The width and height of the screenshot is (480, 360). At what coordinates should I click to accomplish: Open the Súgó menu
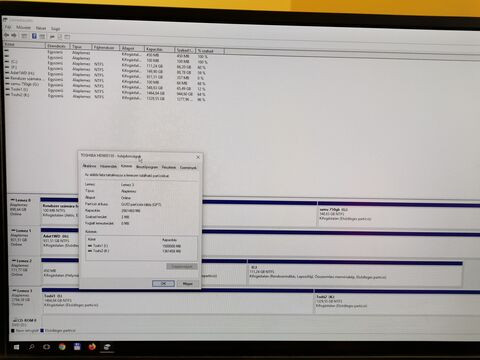(x=55, y=29)
